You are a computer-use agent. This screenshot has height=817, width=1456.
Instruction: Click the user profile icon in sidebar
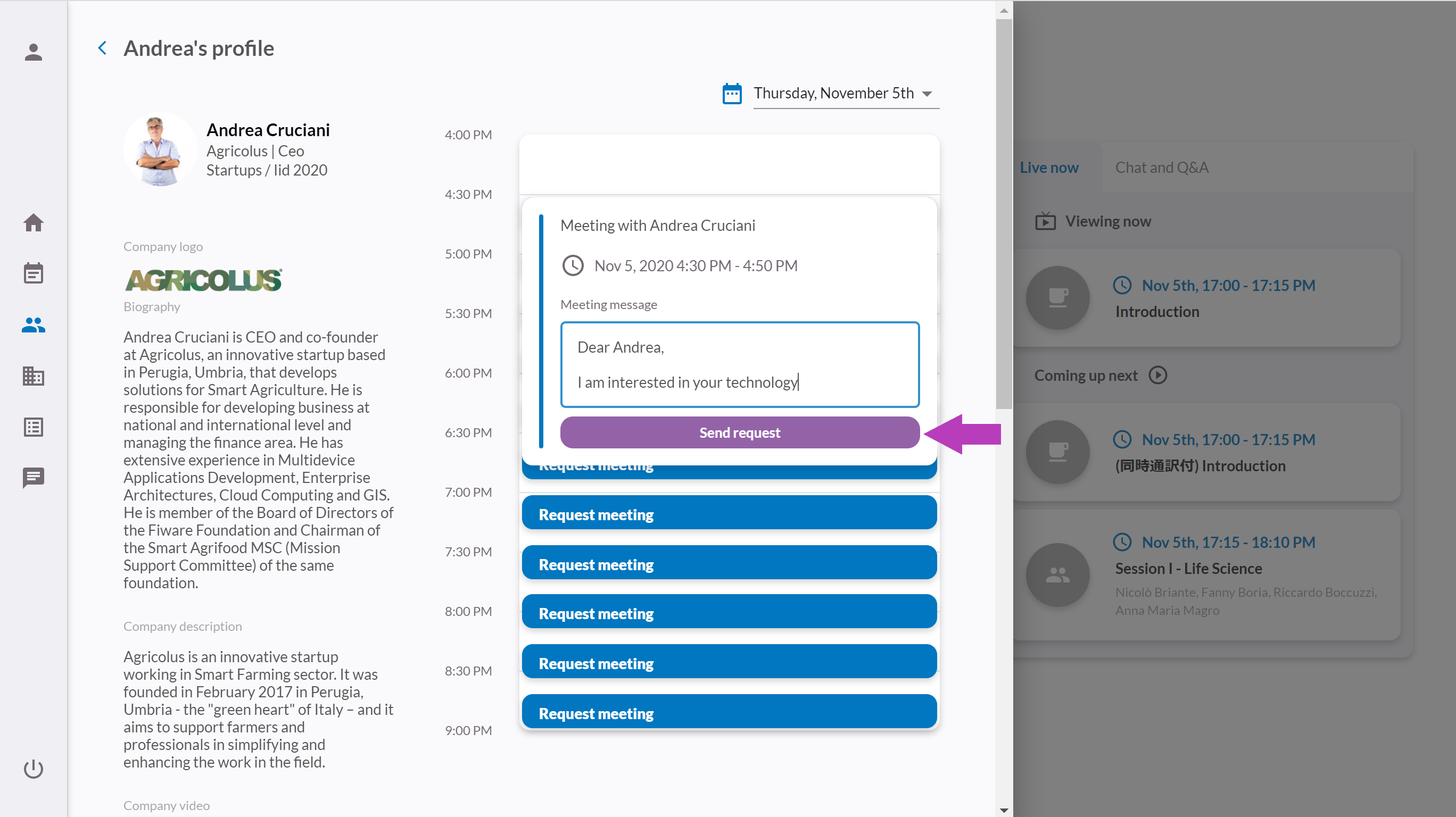[34, 52]
